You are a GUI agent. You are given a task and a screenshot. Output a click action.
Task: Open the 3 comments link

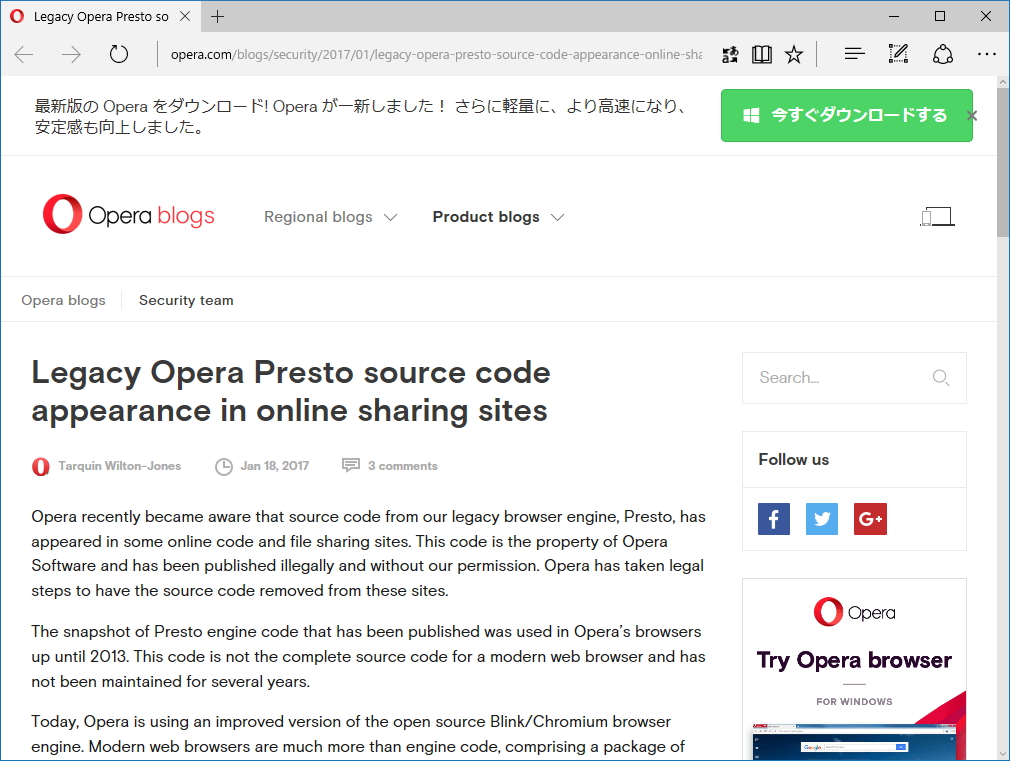402,465
